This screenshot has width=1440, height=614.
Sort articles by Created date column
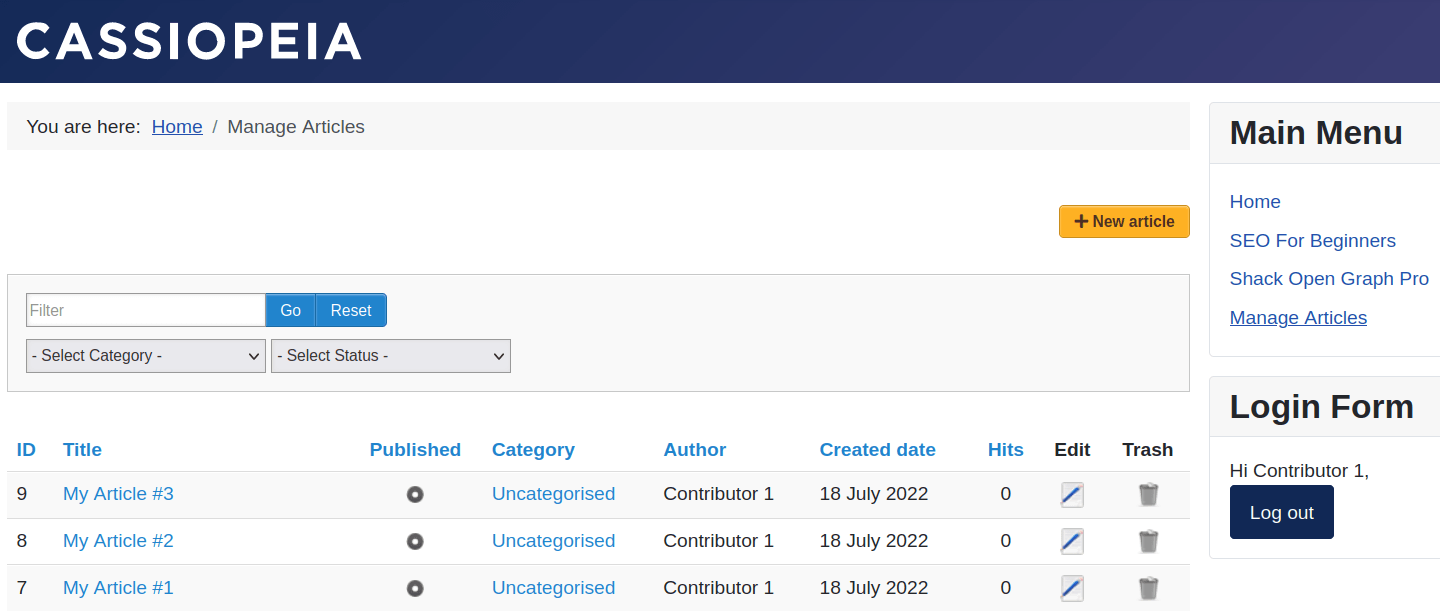pyautogui.click(x=878, y=450)
